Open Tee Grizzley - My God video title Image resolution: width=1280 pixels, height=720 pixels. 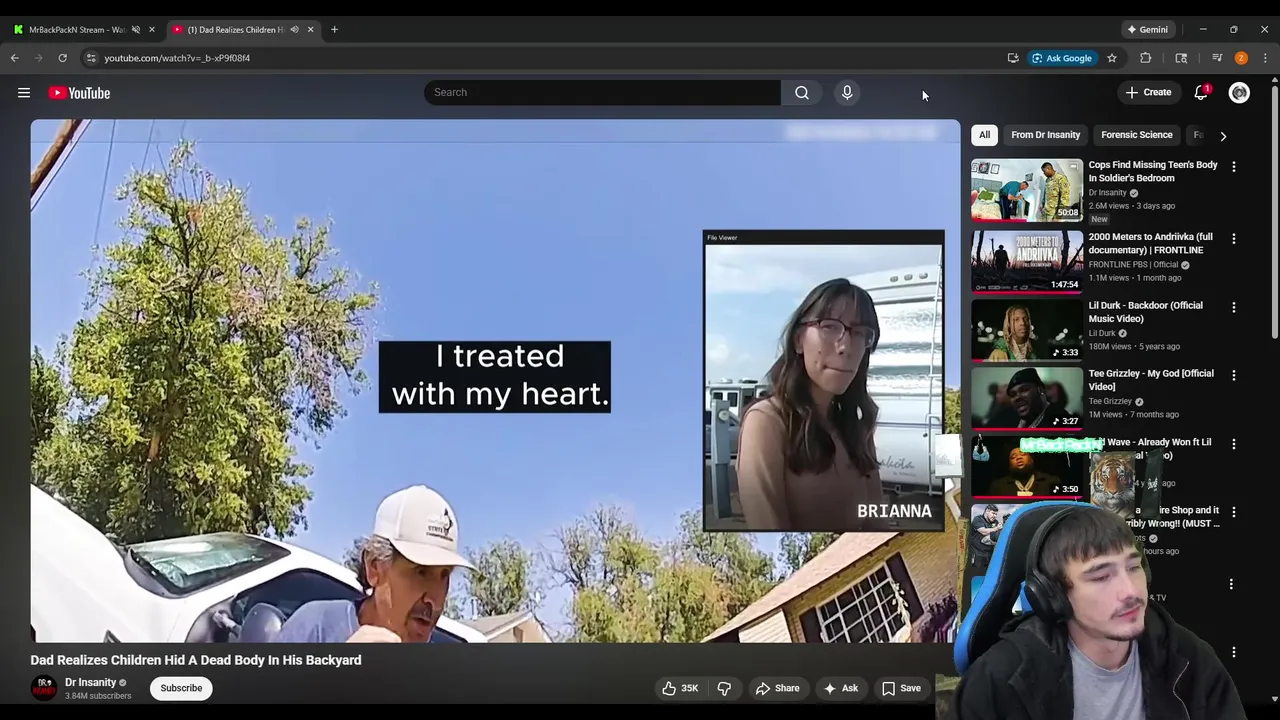click(1151, 380)
